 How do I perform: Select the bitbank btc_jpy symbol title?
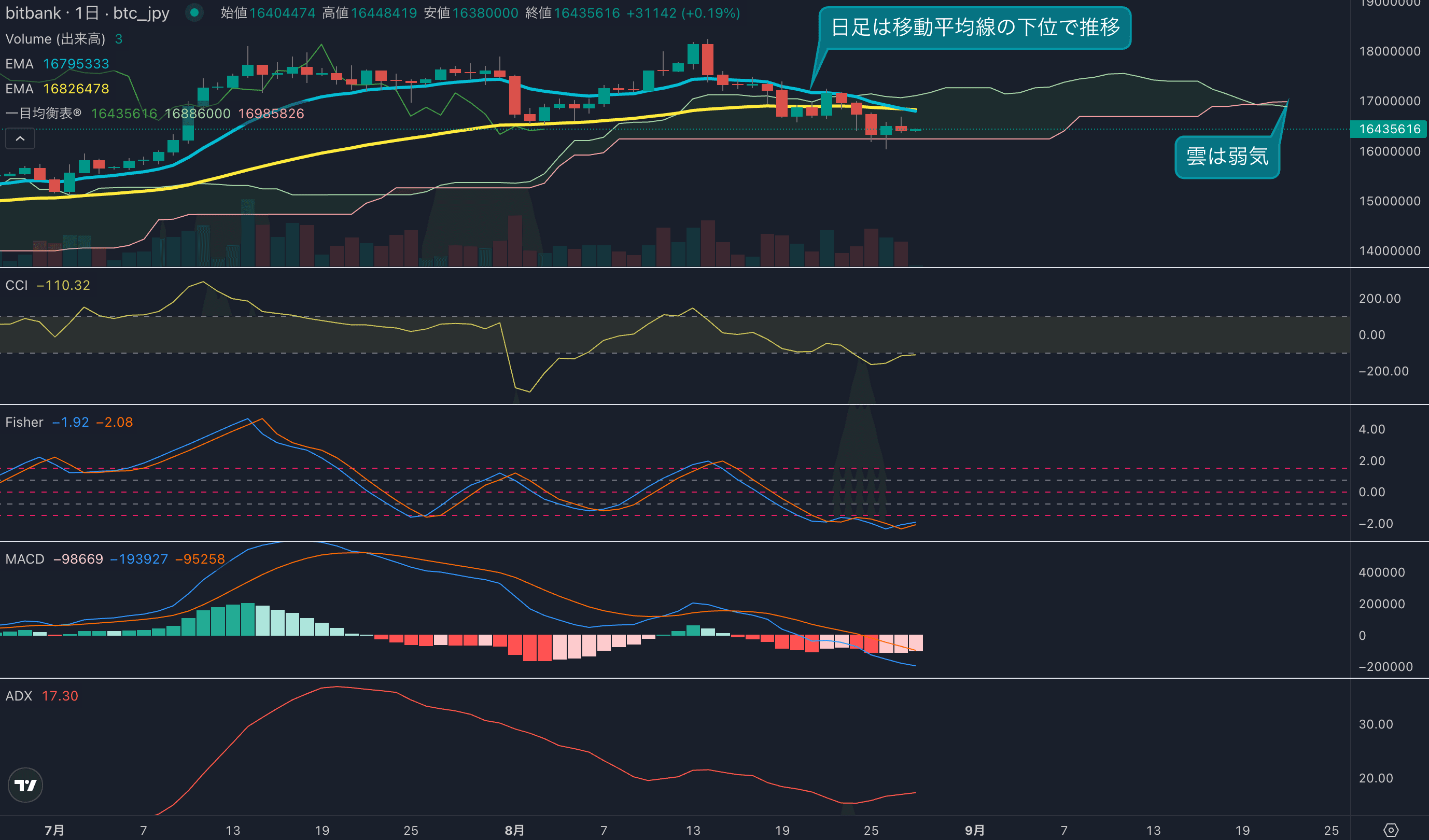point(87,13)
